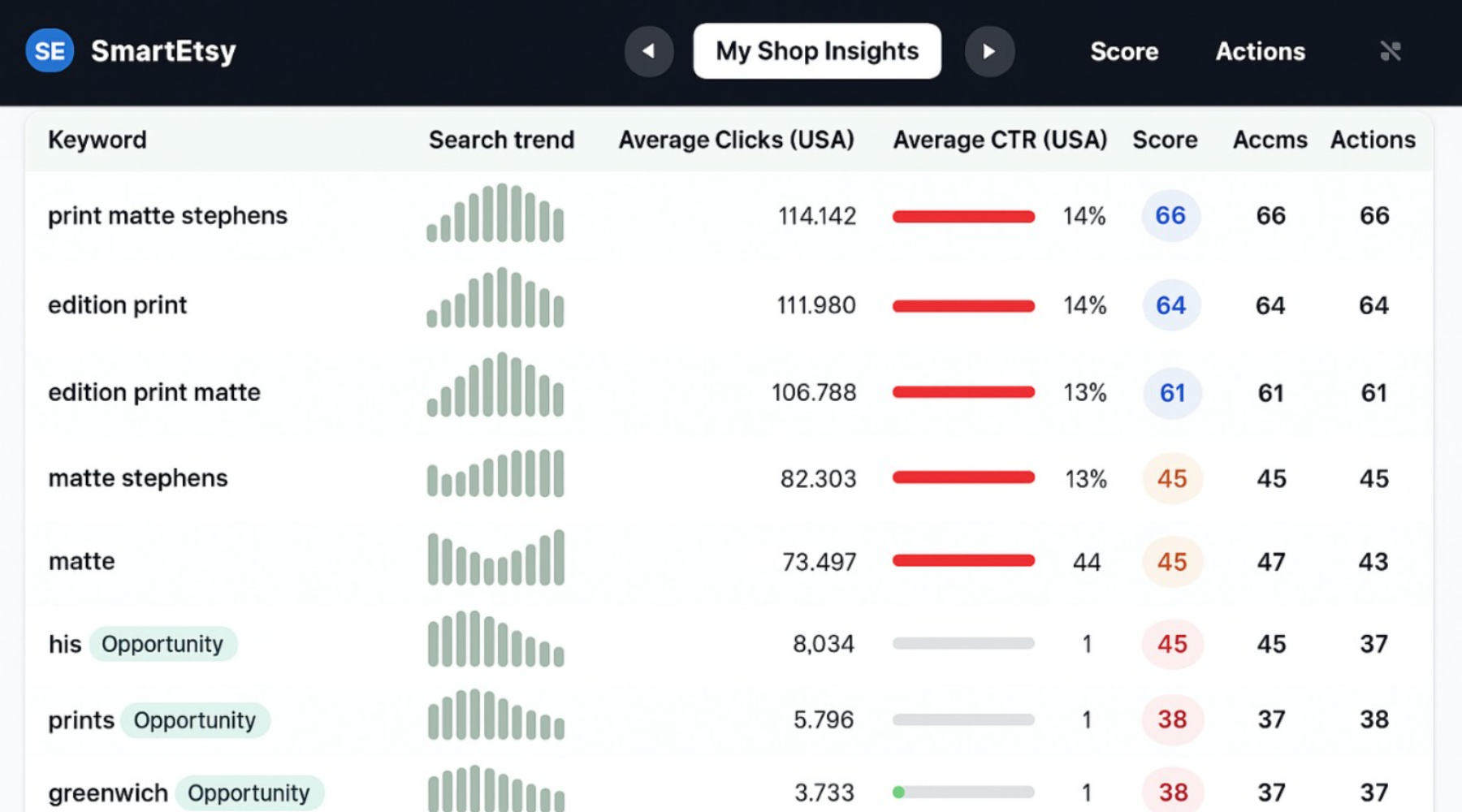1462x812 pixels.
Task: Click the Opportunity tag beside 'his'
Action: click(162, 644)
